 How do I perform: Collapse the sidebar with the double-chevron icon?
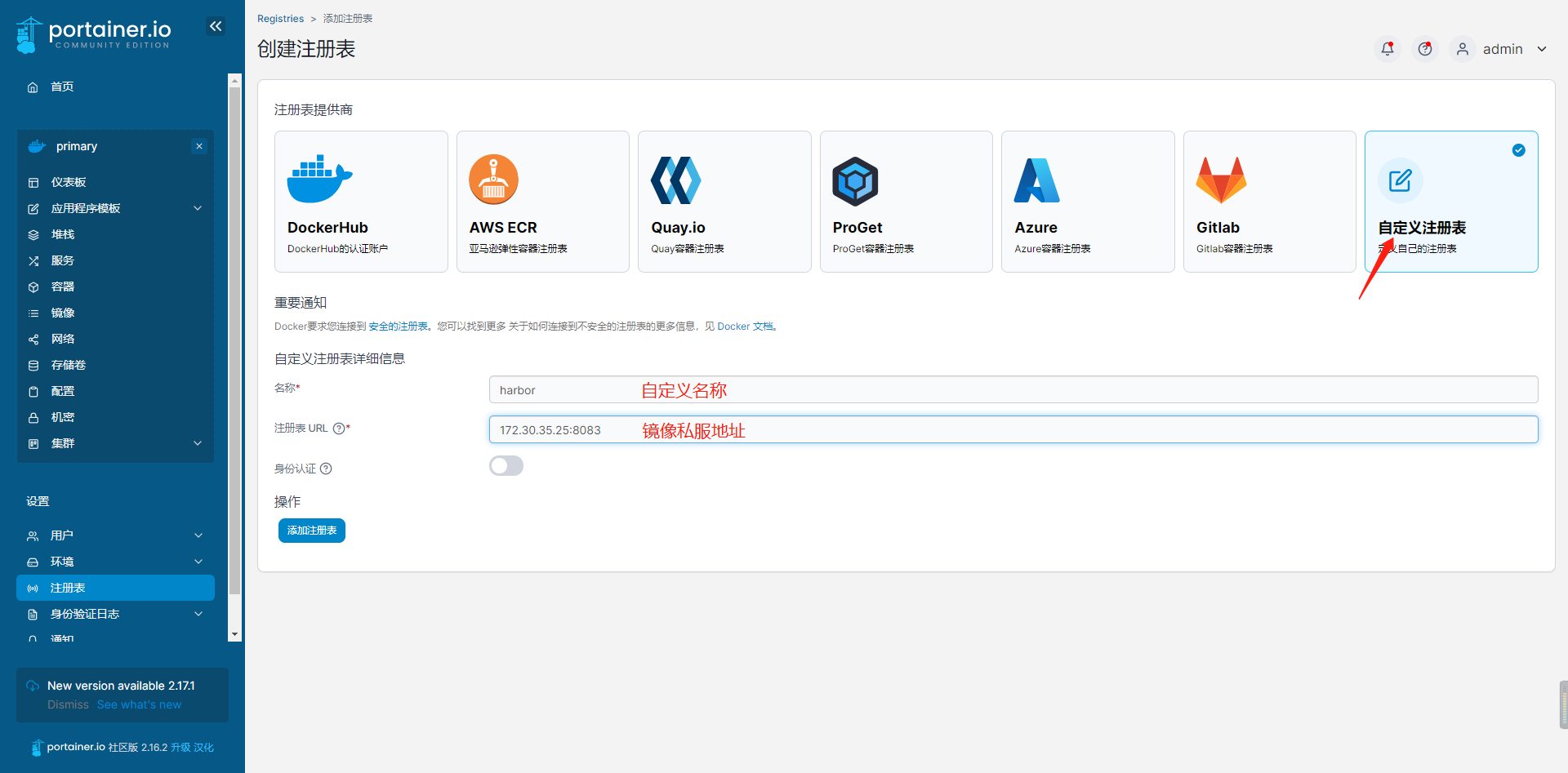pyautogui.click(x=216, y=26)
